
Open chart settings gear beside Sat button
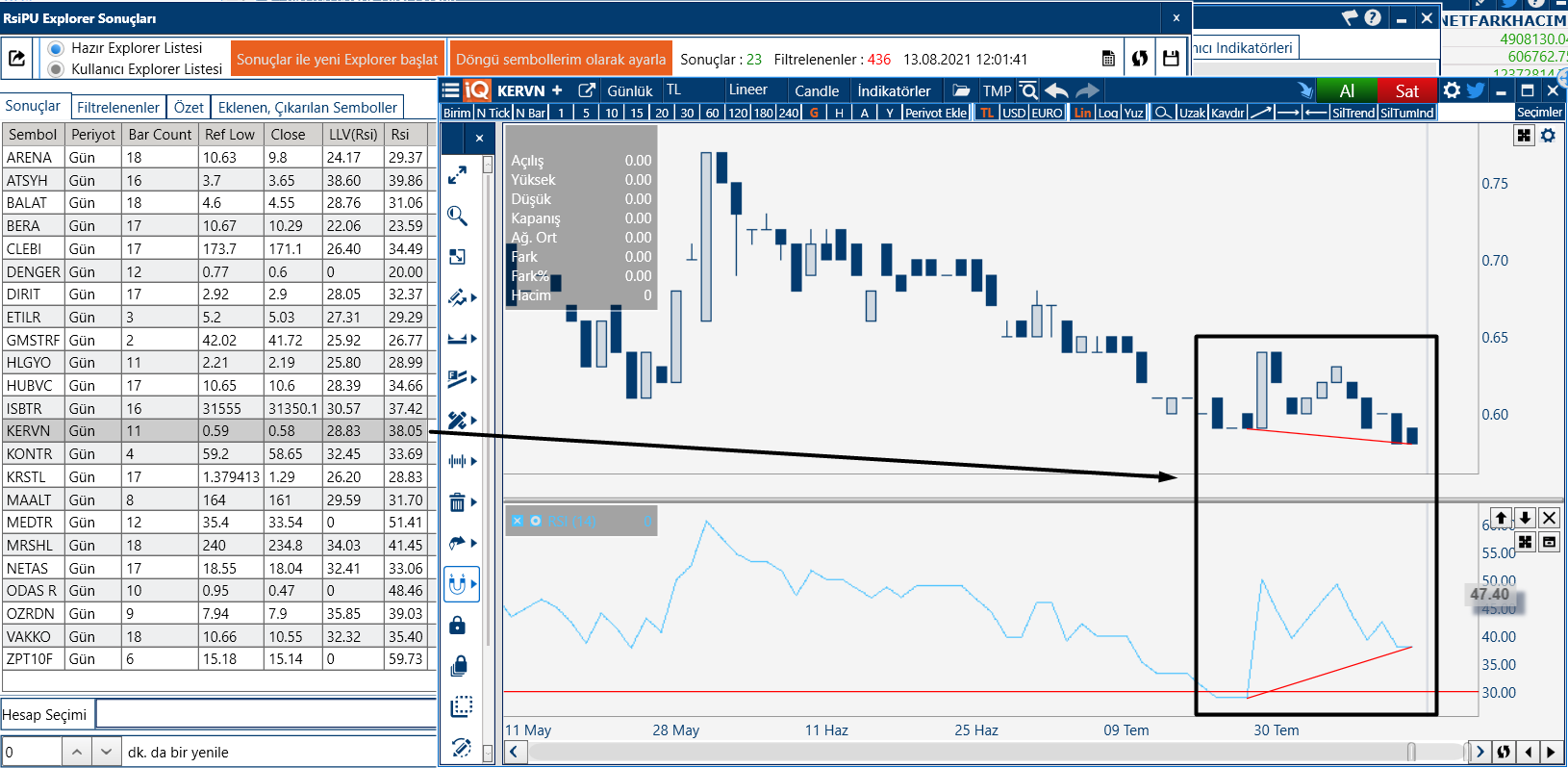coord(1452,90)
